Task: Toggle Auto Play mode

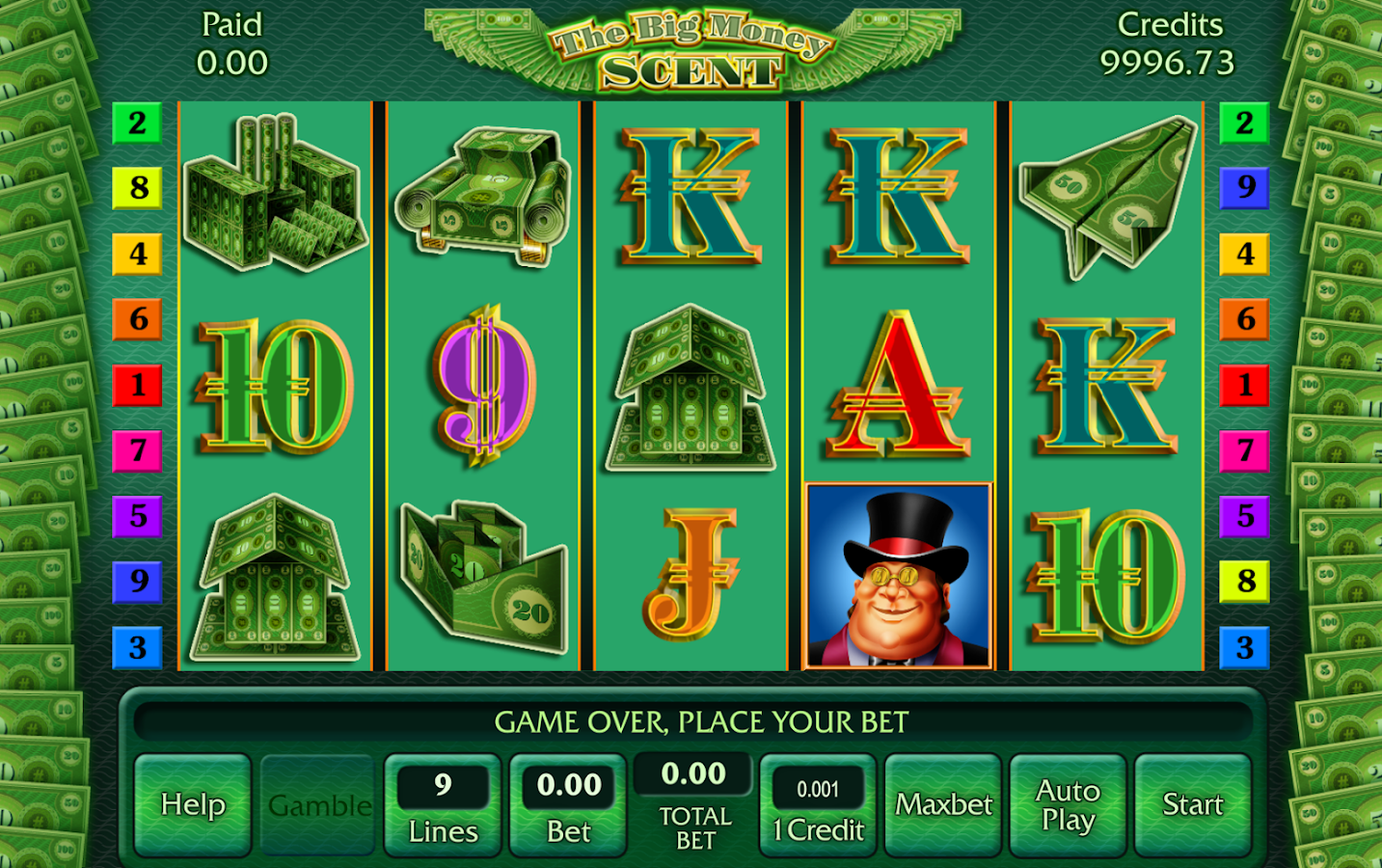Action: point(1068,805)
